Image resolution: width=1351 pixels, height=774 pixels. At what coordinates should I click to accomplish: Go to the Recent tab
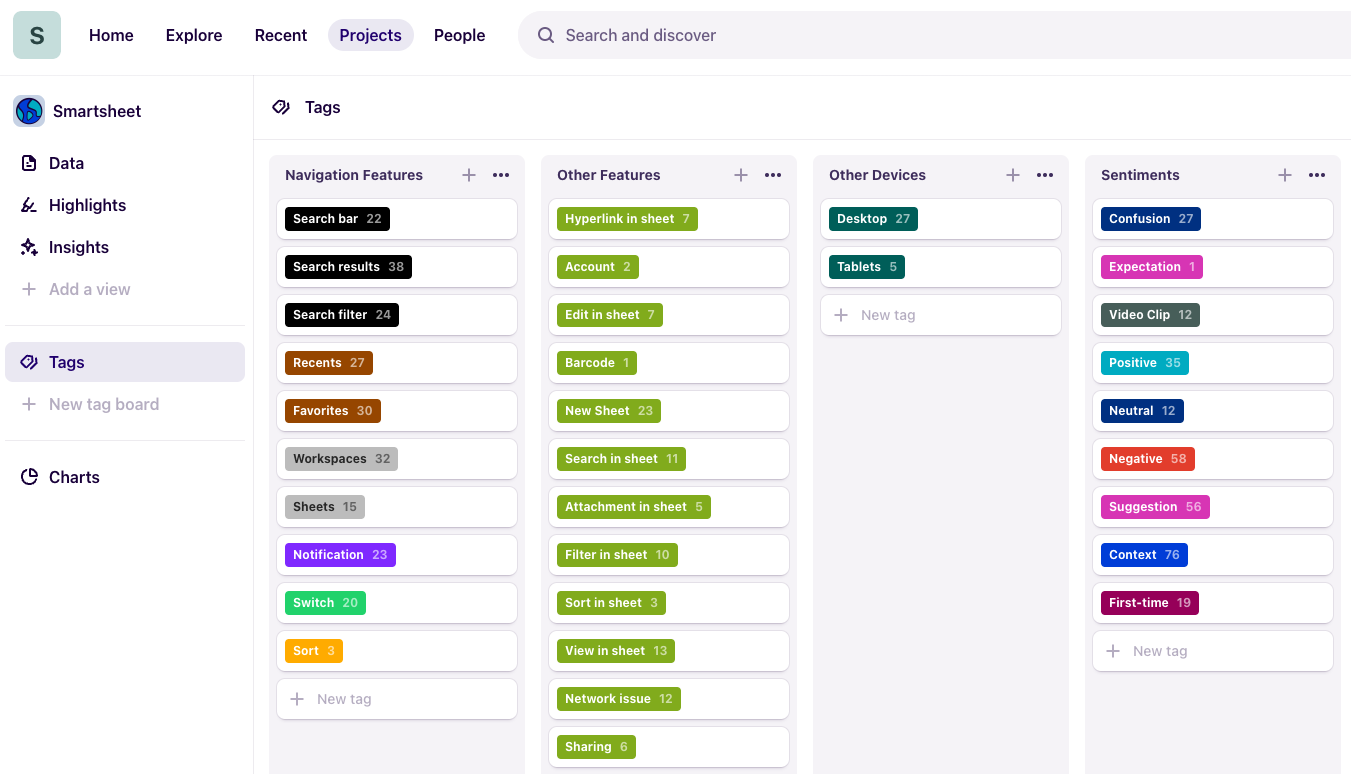[281, 35]
